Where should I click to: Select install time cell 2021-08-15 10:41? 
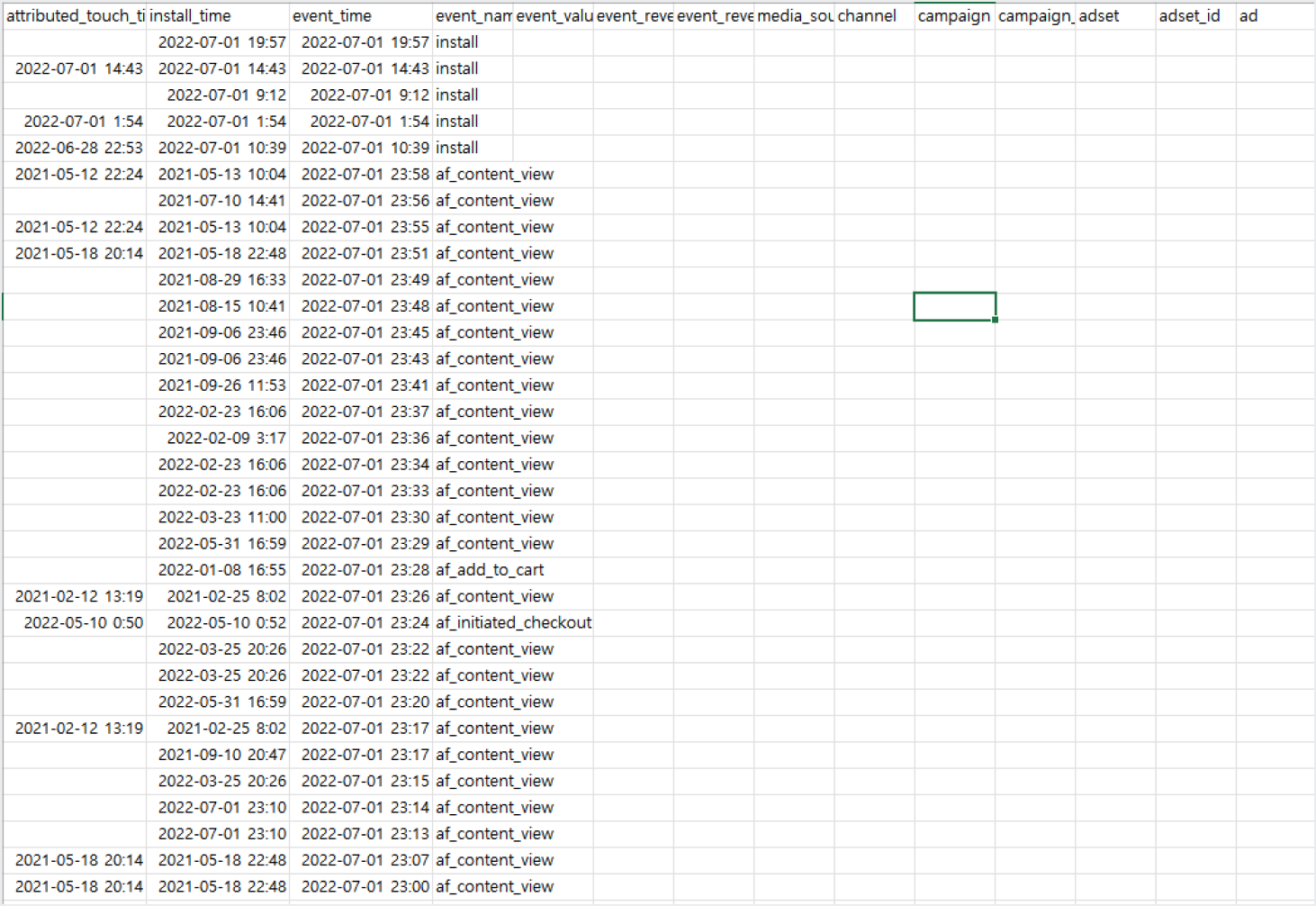(x=221, y=306)
